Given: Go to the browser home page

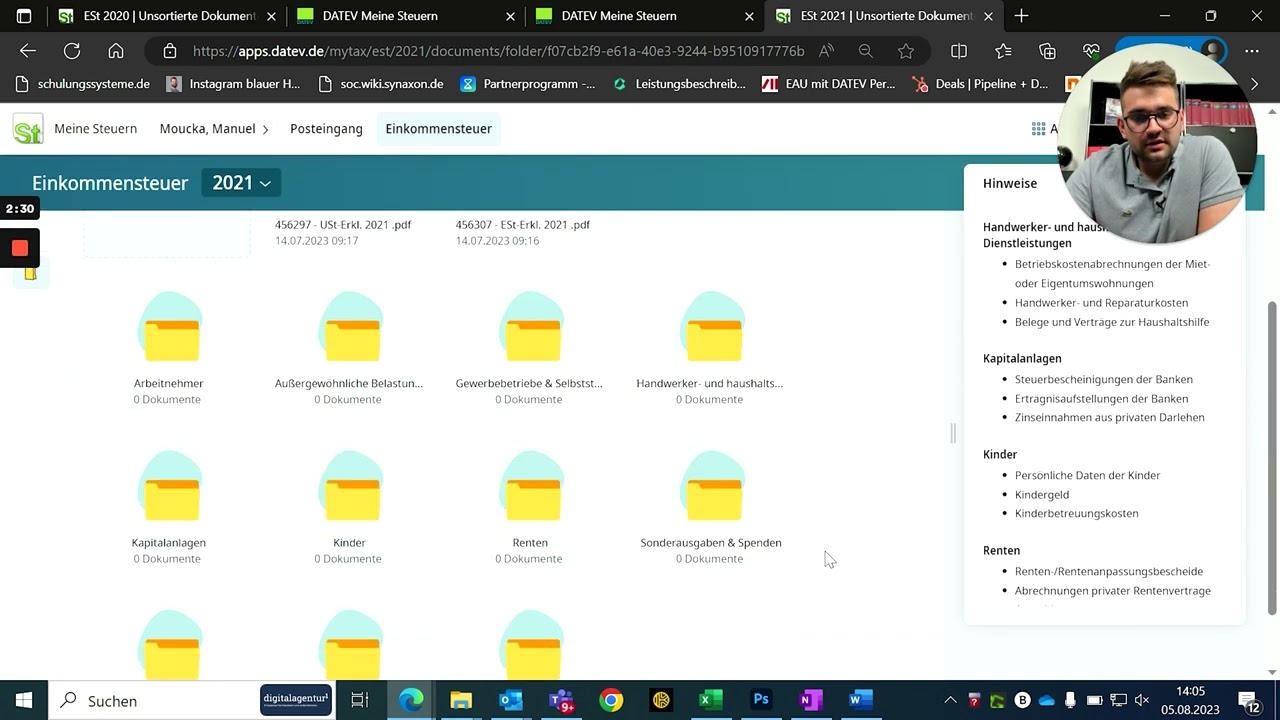Looking at the screenshot, I should coord(116,51).
